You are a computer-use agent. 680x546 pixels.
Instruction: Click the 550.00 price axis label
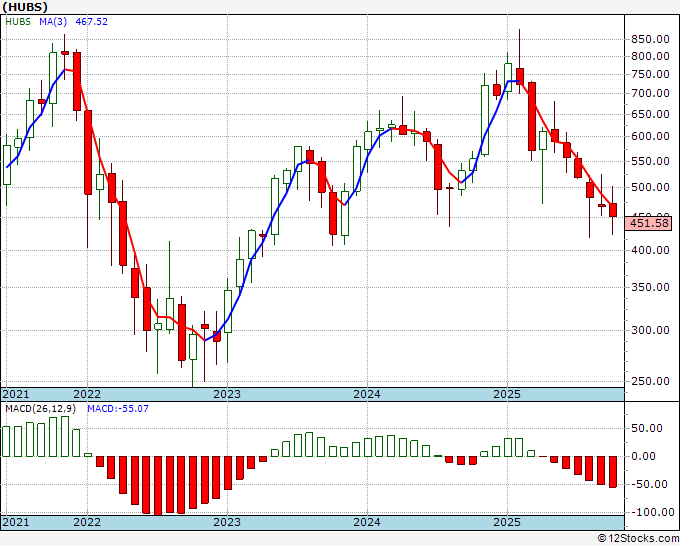649,161
